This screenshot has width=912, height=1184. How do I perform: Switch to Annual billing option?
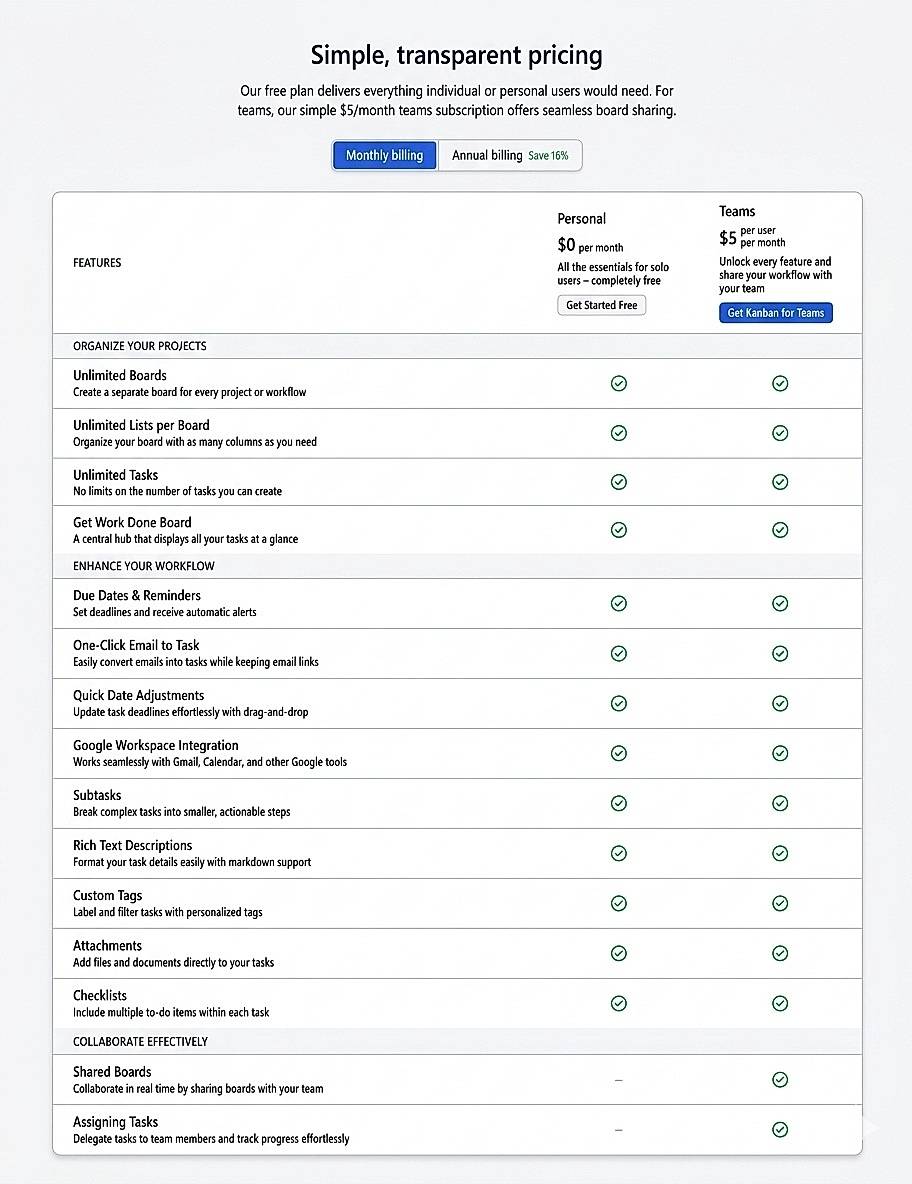pos(510,156)
